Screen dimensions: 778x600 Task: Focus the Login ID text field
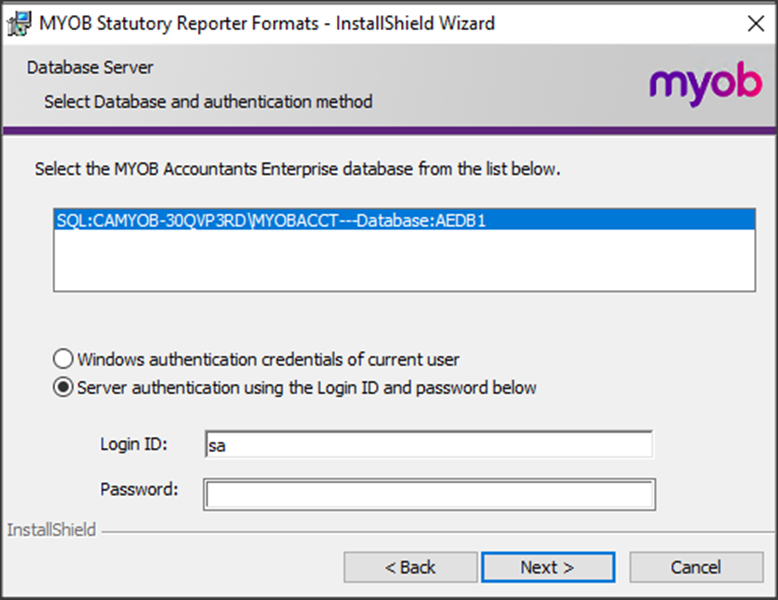coord(428,445)
